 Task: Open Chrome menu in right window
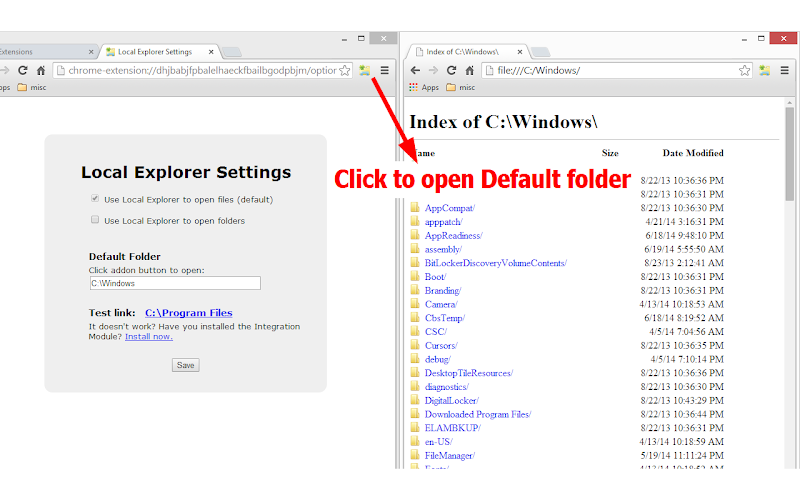pyautogui.click(x=785, y=70)
